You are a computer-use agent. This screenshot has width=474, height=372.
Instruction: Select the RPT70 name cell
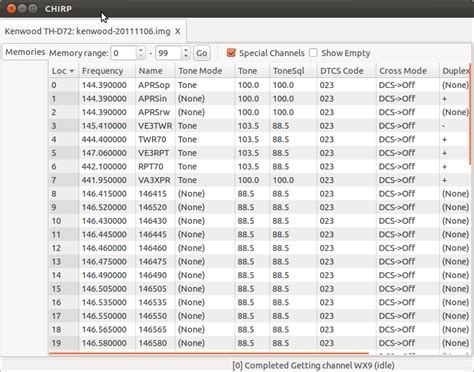[x=155, y=167]
